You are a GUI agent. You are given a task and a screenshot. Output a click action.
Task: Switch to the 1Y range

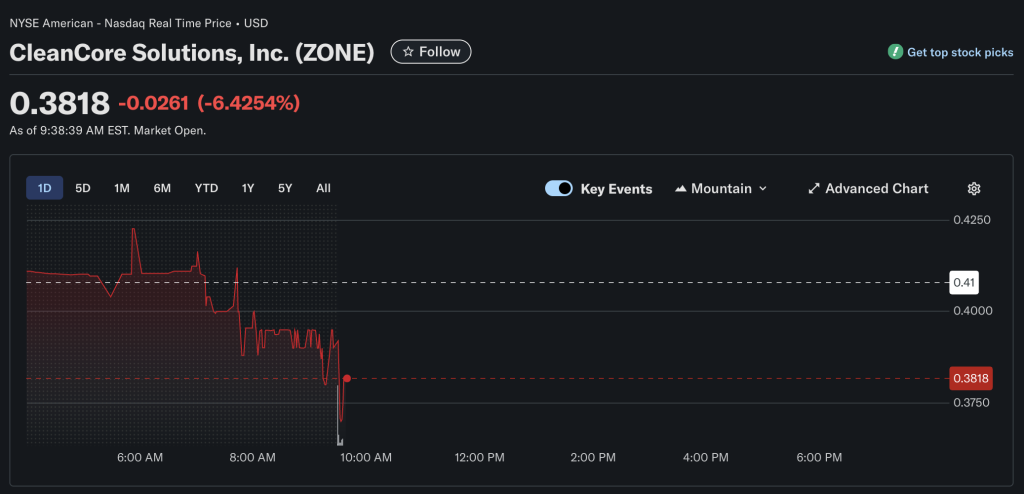(248, 188)
